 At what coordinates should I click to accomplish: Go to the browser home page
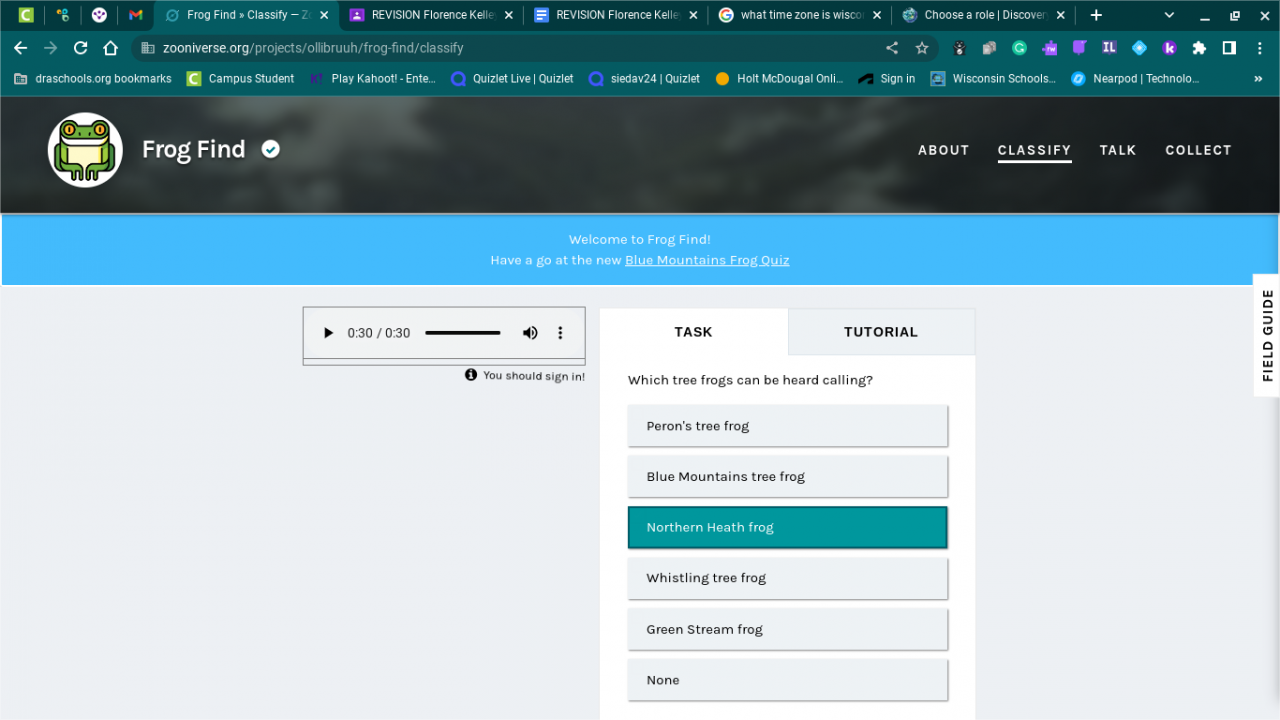tap(111, 48)
